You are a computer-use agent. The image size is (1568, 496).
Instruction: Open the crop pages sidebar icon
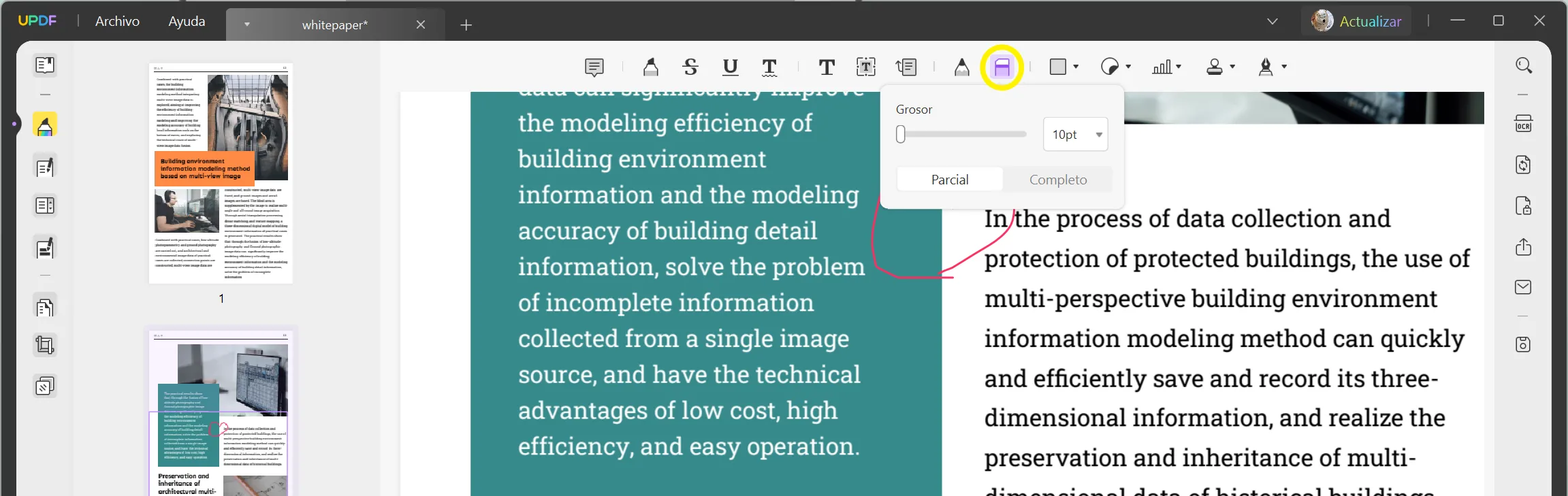point(45,346)
